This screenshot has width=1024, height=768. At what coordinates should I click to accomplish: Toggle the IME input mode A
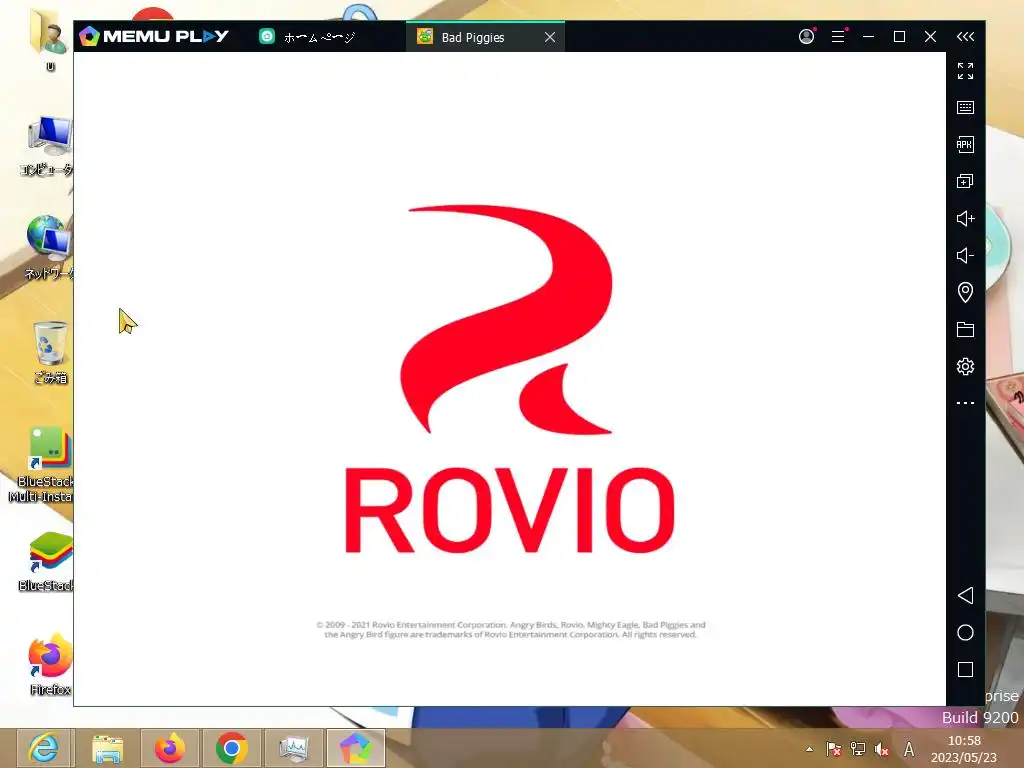908,749
